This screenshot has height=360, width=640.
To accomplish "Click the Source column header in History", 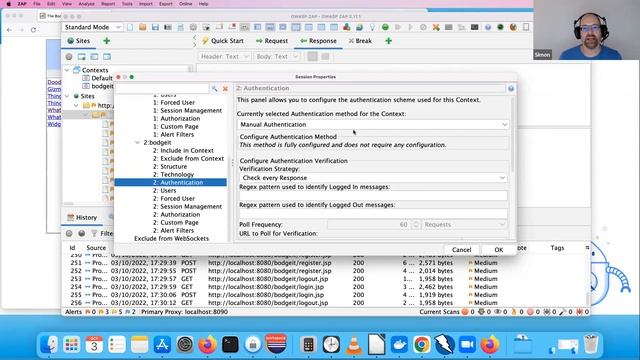I will [x=96, y=248].
